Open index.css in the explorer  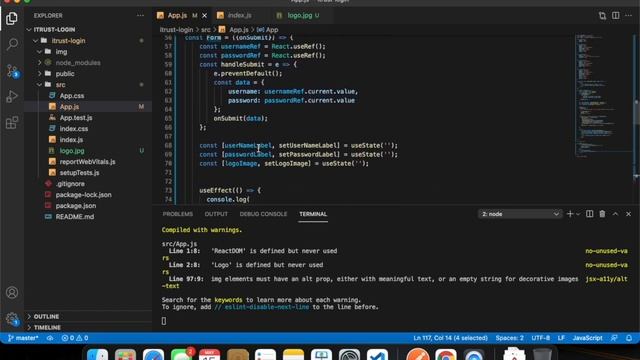coord(74,129)
